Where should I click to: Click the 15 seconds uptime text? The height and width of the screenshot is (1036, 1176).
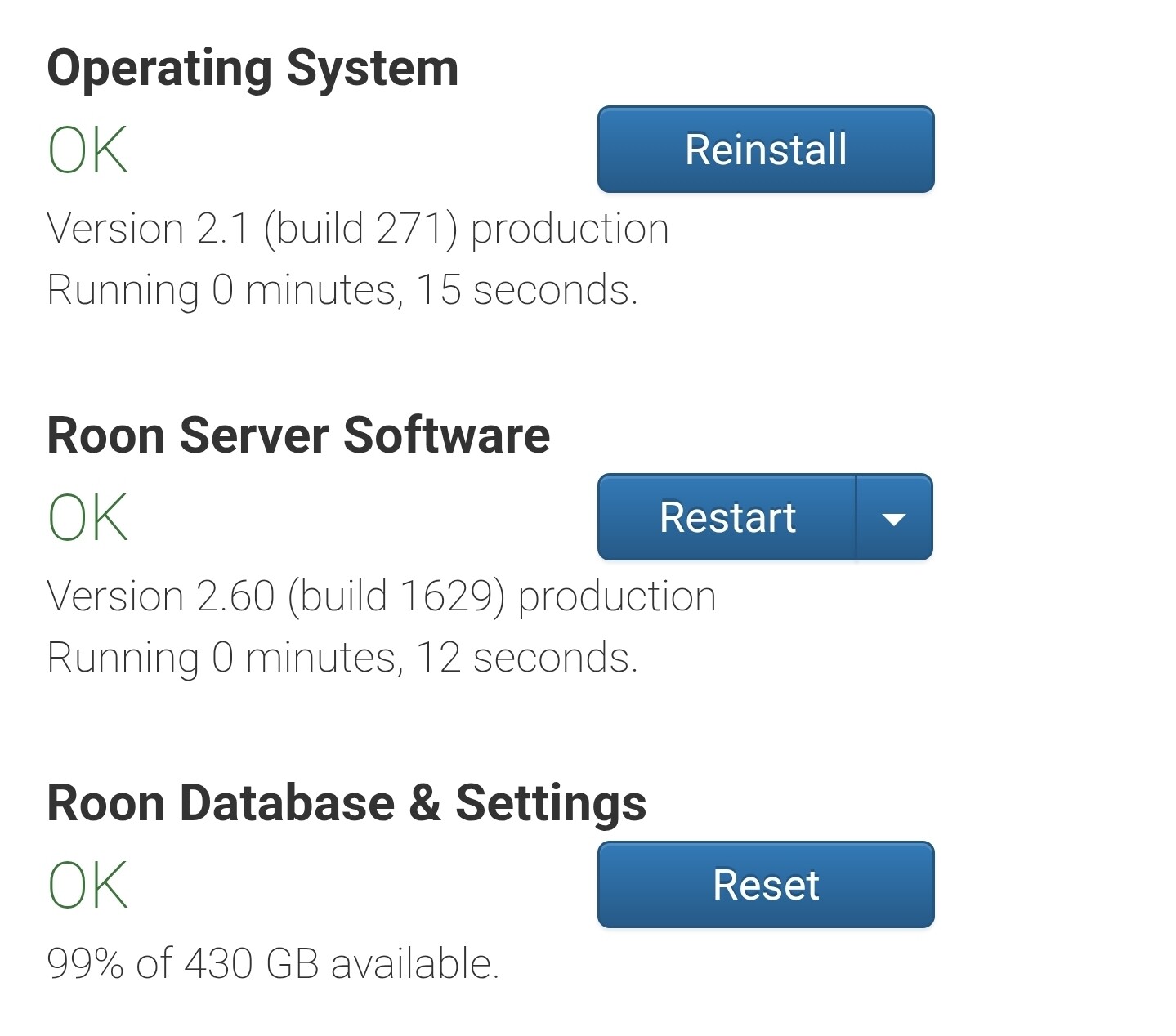pyautogui.click(x=526, y=290)
